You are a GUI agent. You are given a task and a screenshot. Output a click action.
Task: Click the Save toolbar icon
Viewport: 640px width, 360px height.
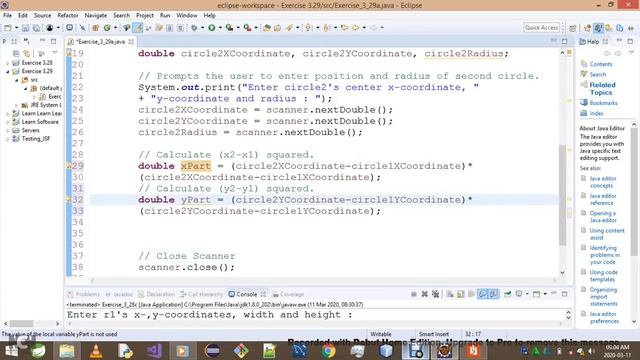[25, 28]
